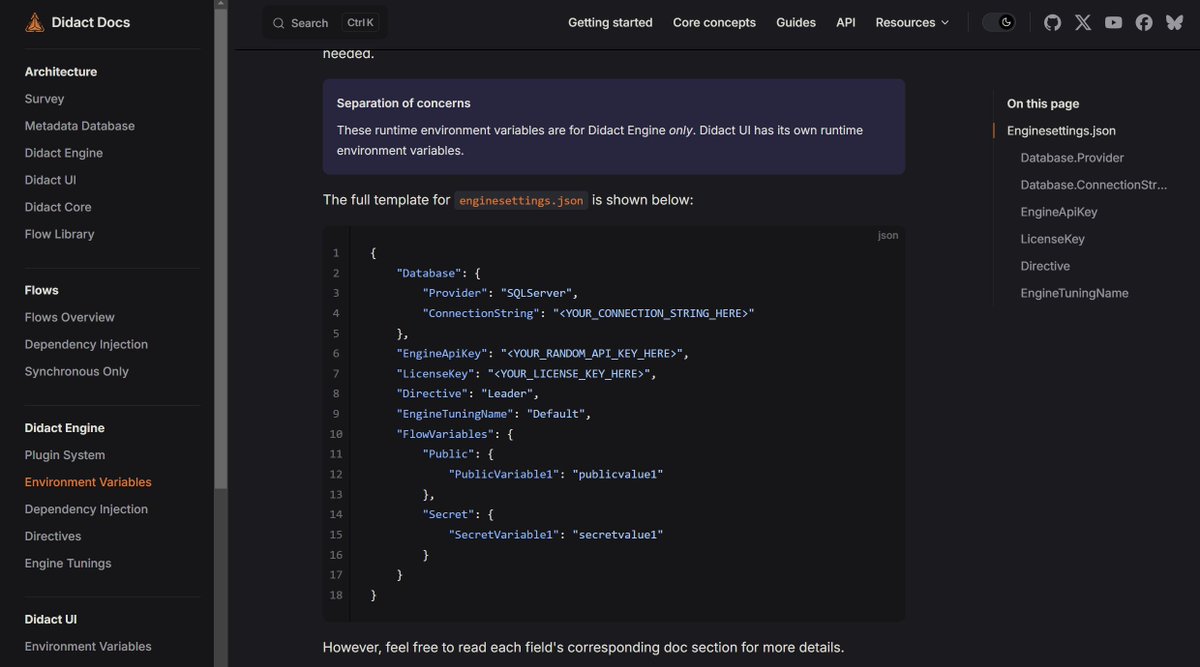The image size is (1200, 667).
Task: Jump to Database.Provider section
Action: [x=1072, y=158]
